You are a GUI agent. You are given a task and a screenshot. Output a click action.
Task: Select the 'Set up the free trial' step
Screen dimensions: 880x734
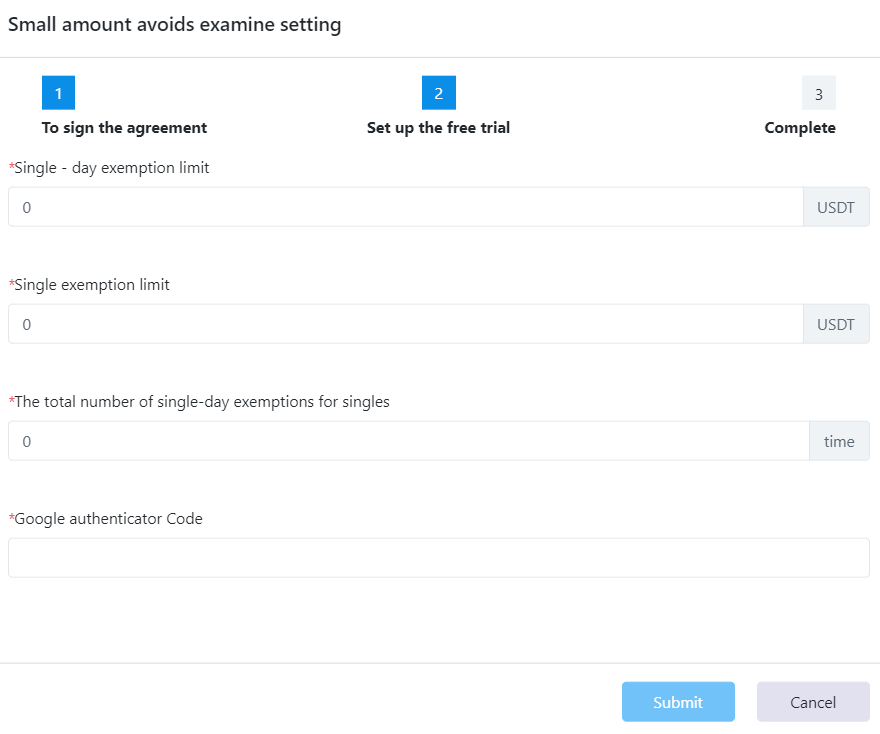(438, 128)
